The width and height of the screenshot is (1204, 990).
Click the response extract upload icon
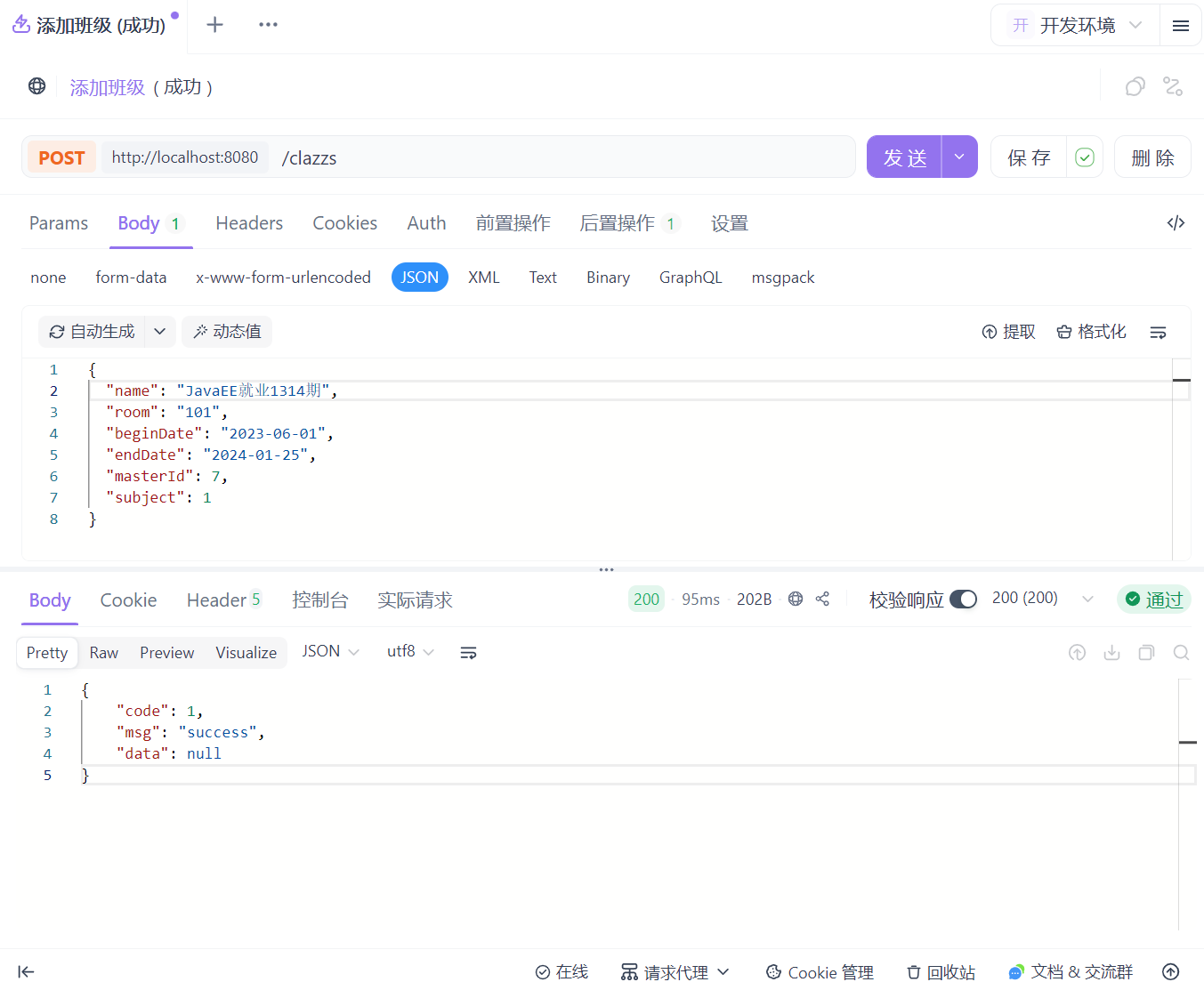[1077, 653]
